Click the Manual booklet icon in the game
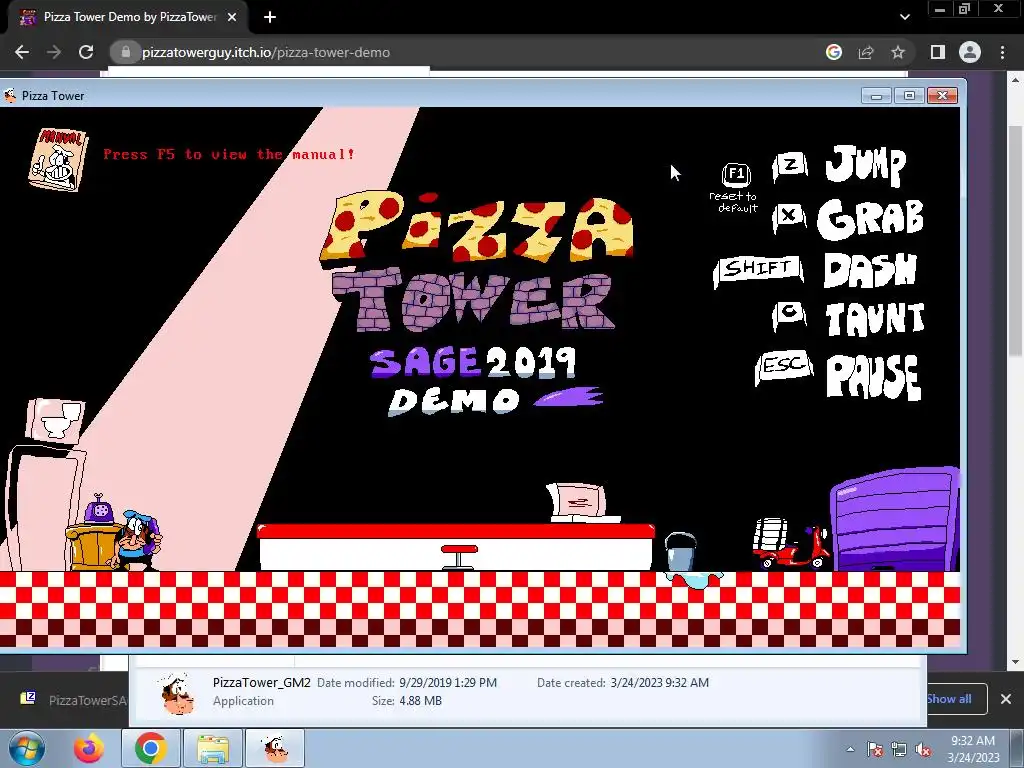 pos(57,159)
